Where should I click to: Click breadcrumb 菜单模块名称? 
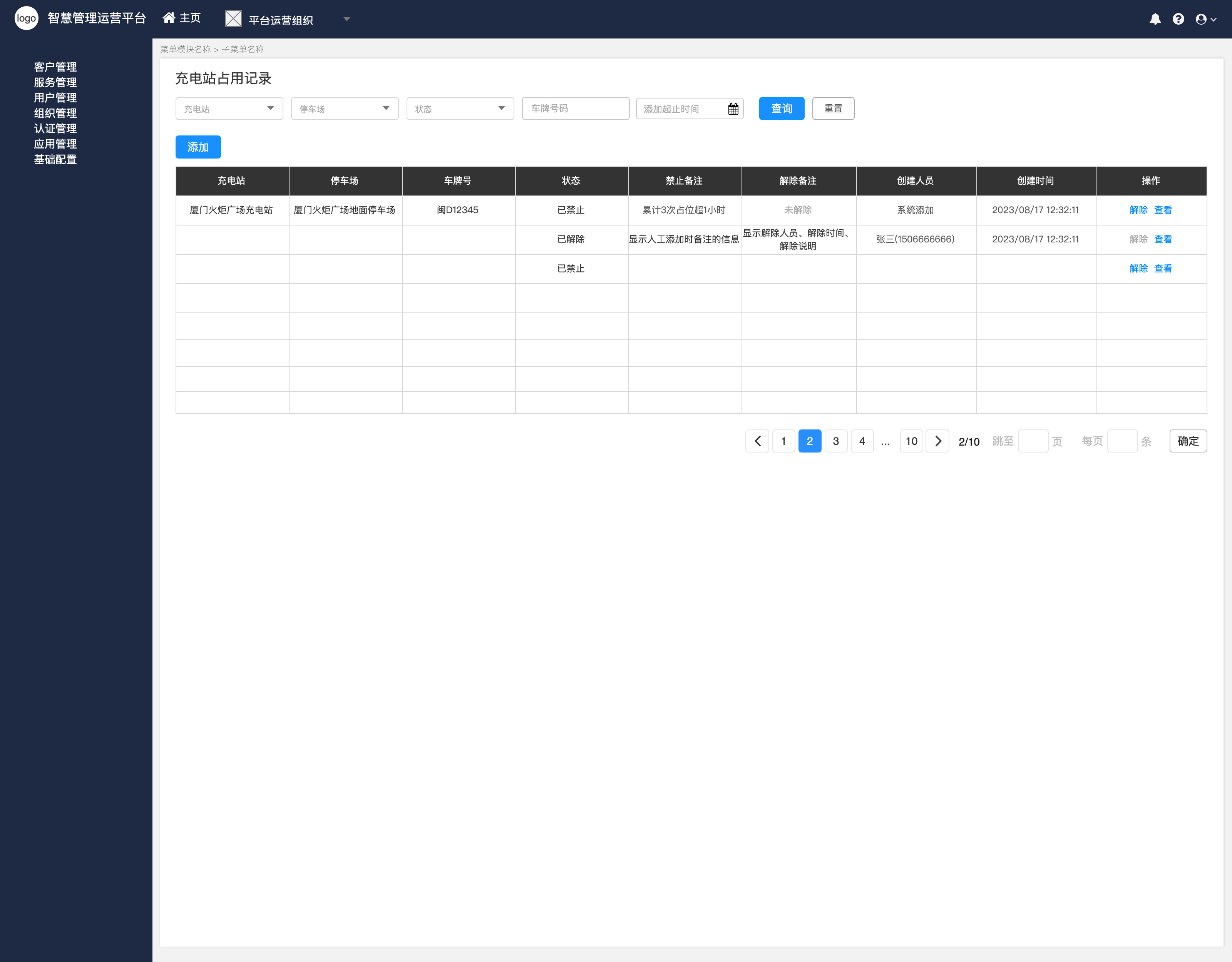pos(186,50)
